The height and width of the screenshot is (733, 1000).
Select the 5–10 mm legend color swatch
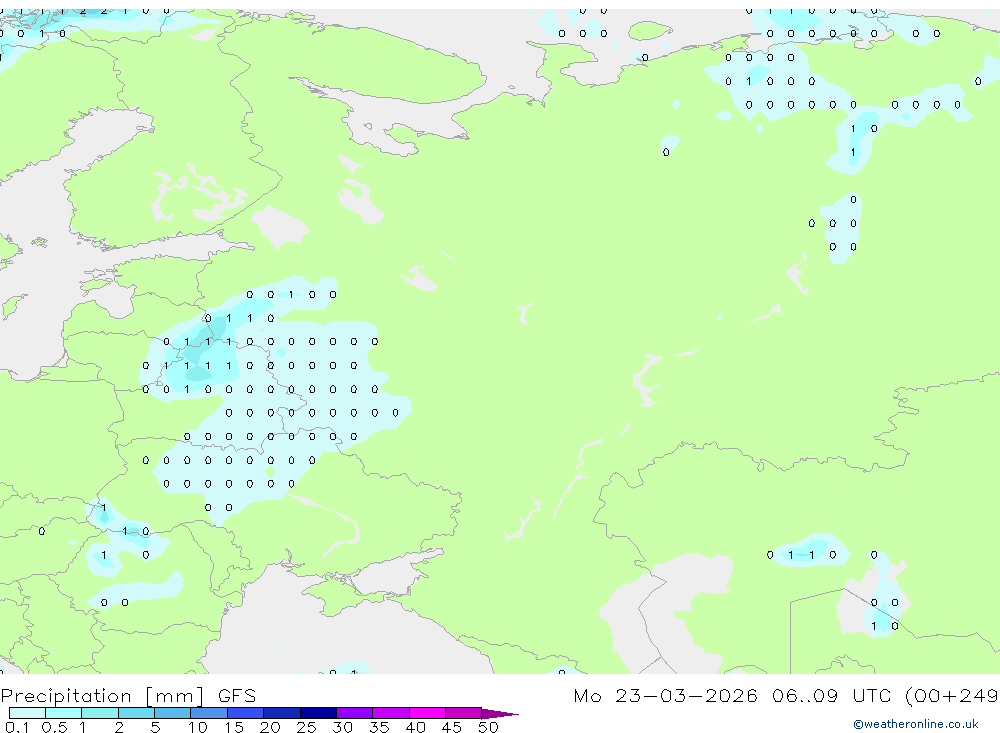pos(172,713)
